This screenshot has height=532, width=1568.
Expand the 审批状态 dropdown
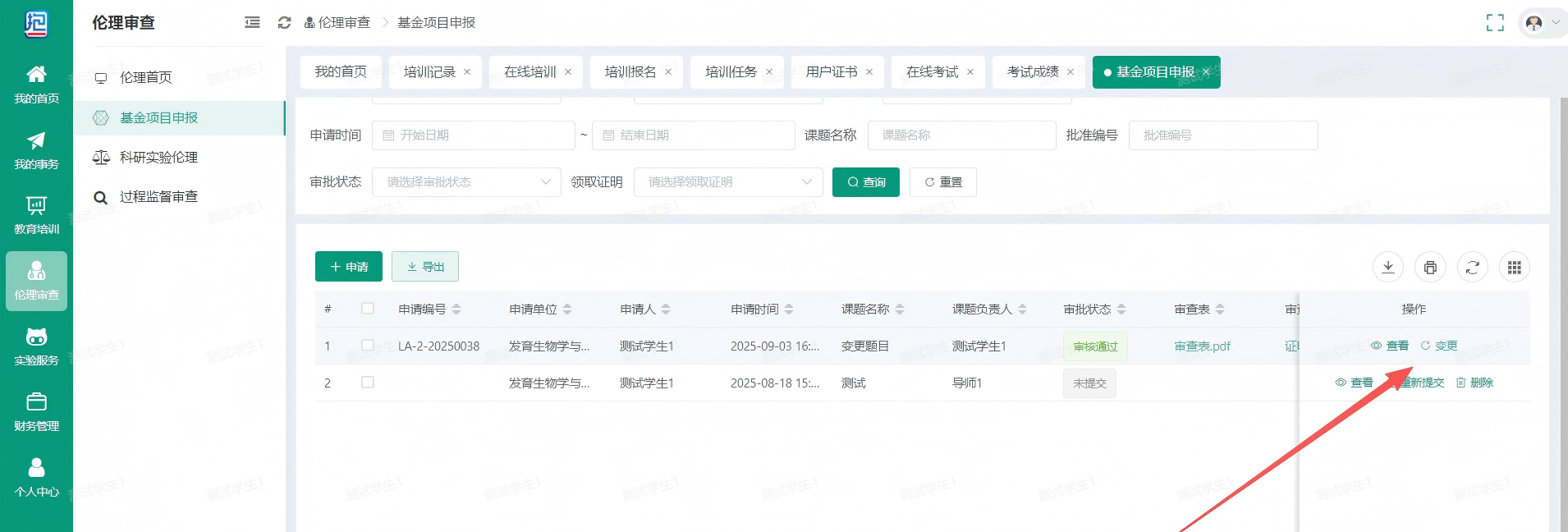click(466, 182)
